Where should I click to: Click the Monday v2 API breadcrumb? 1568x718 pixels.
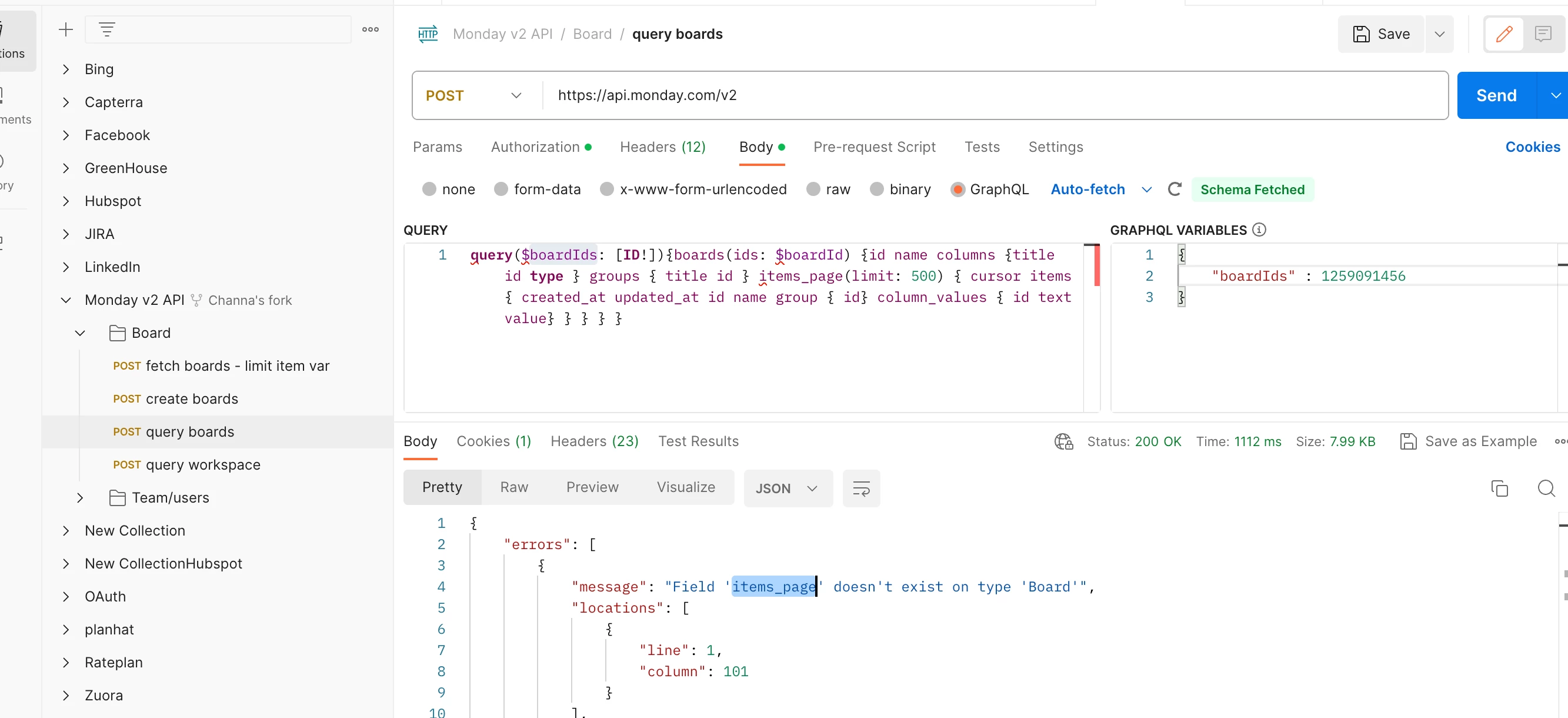click(x=502, y=34)
